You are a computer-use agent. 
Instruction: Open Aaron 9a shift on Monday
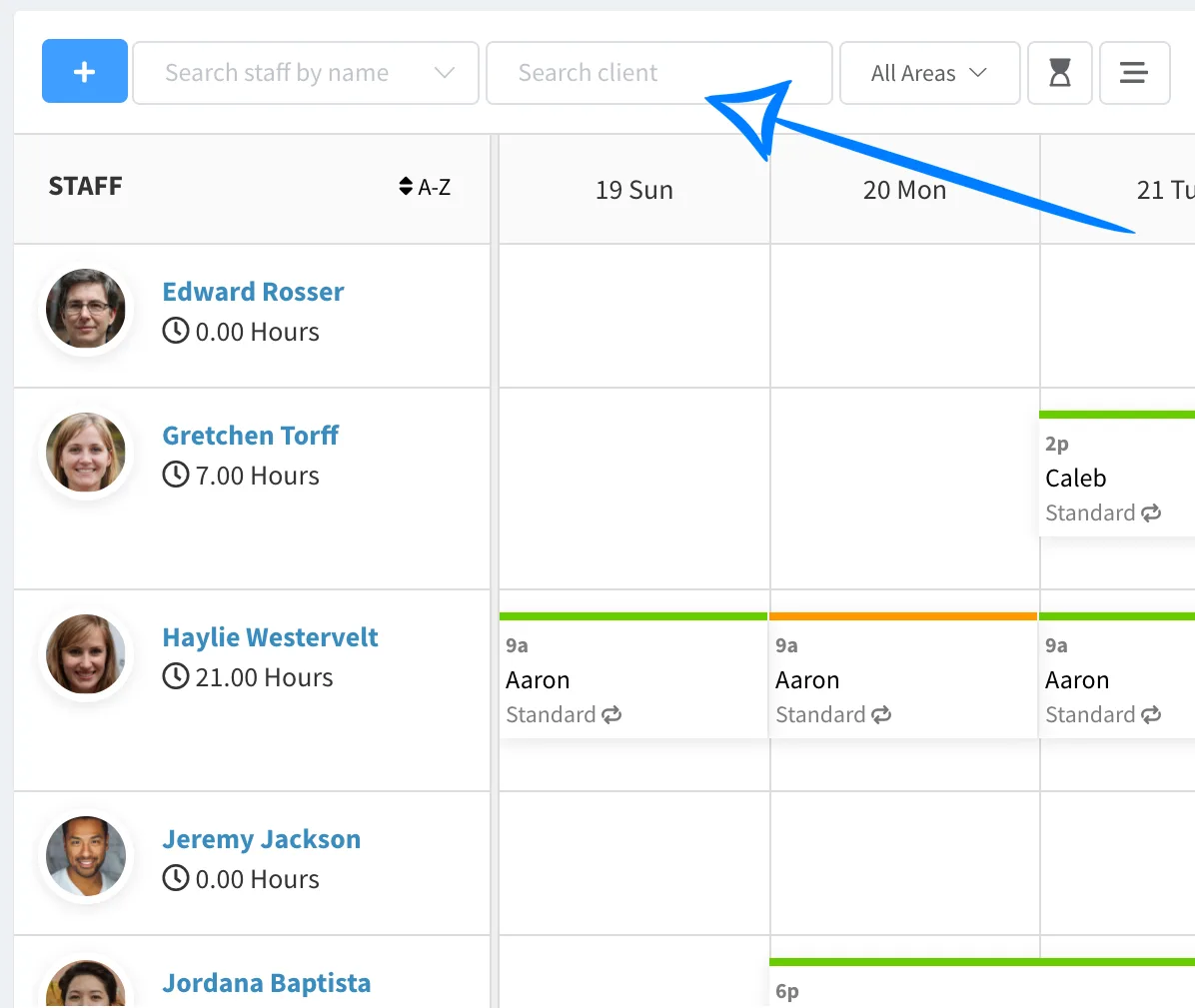pos(903,675)
